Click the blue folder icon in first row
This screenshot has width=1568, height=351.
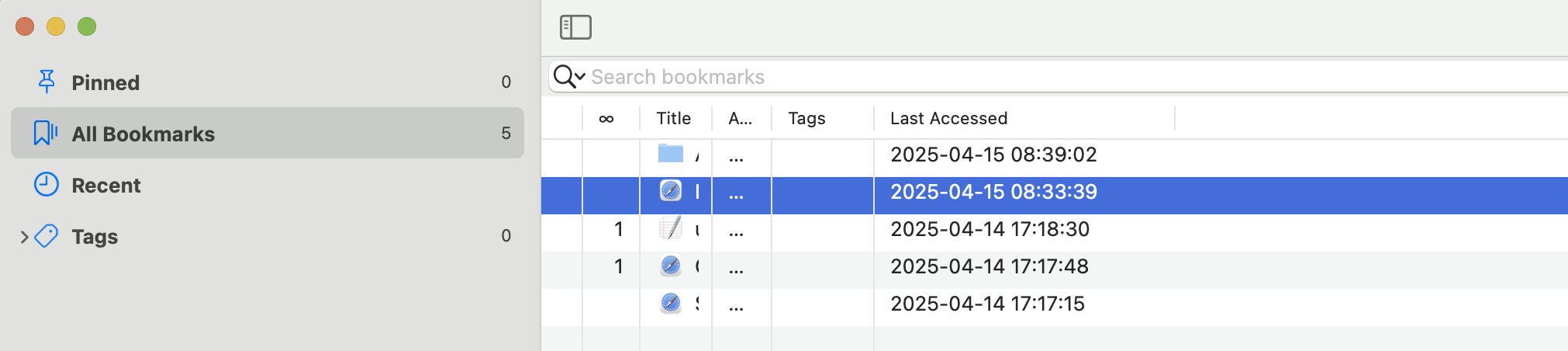click(670, 154)
